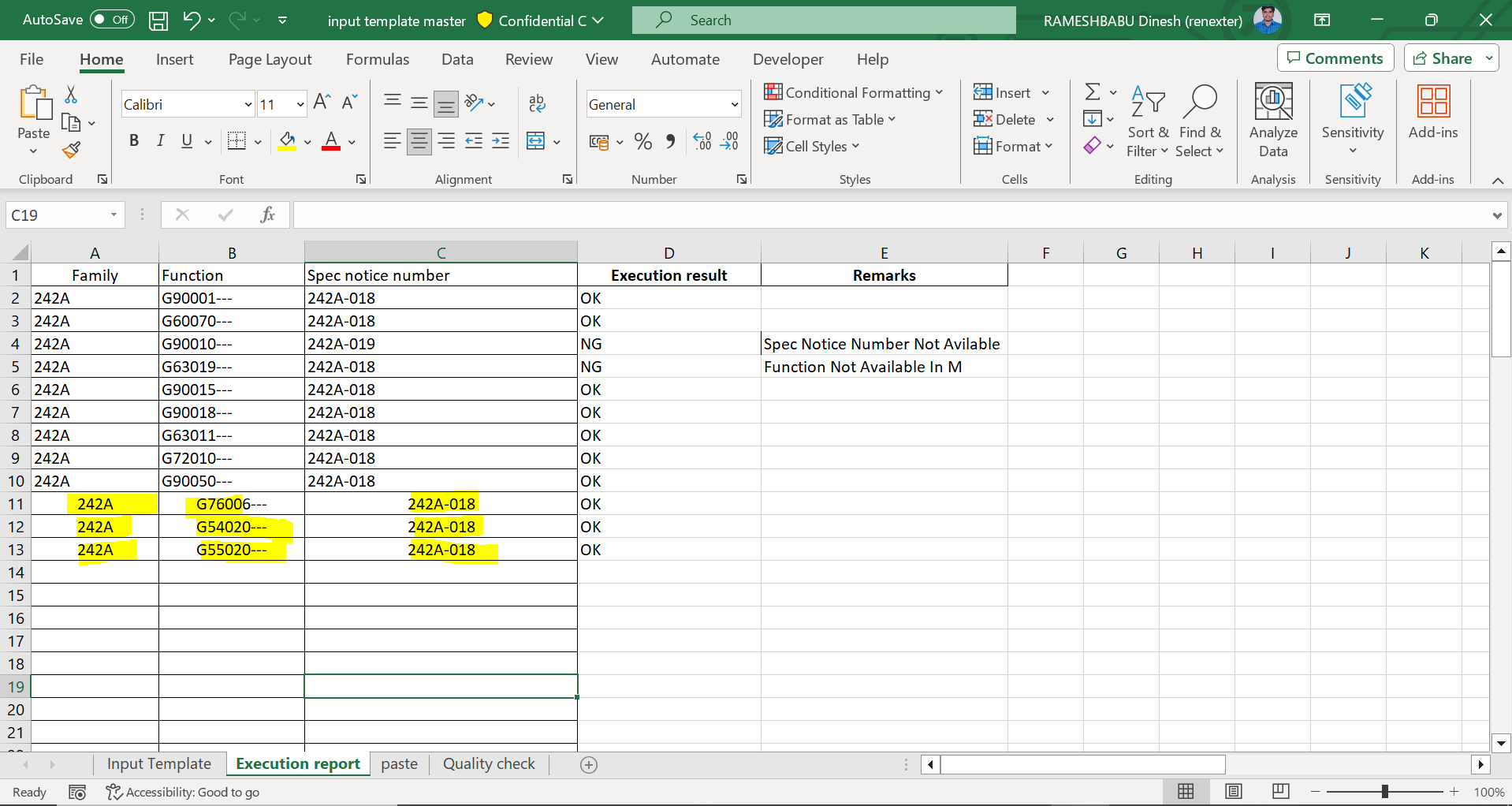
Task: Switch to the Formulas ribbon tab
Action: pyautogui.click(x=378, y=59)
